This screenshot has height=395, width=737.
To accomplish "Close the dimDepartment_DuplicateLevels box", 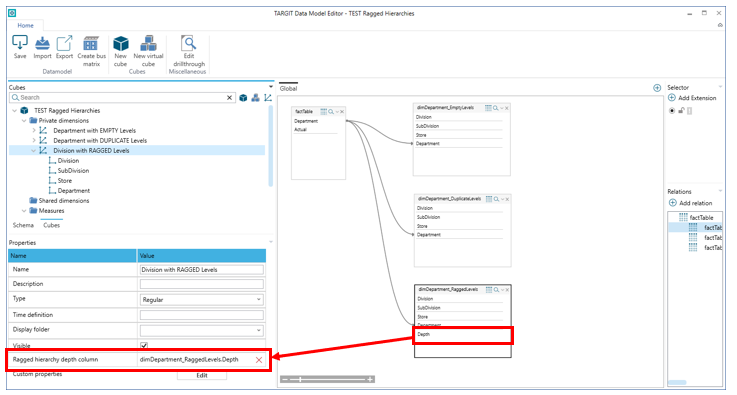I will 507,199.
